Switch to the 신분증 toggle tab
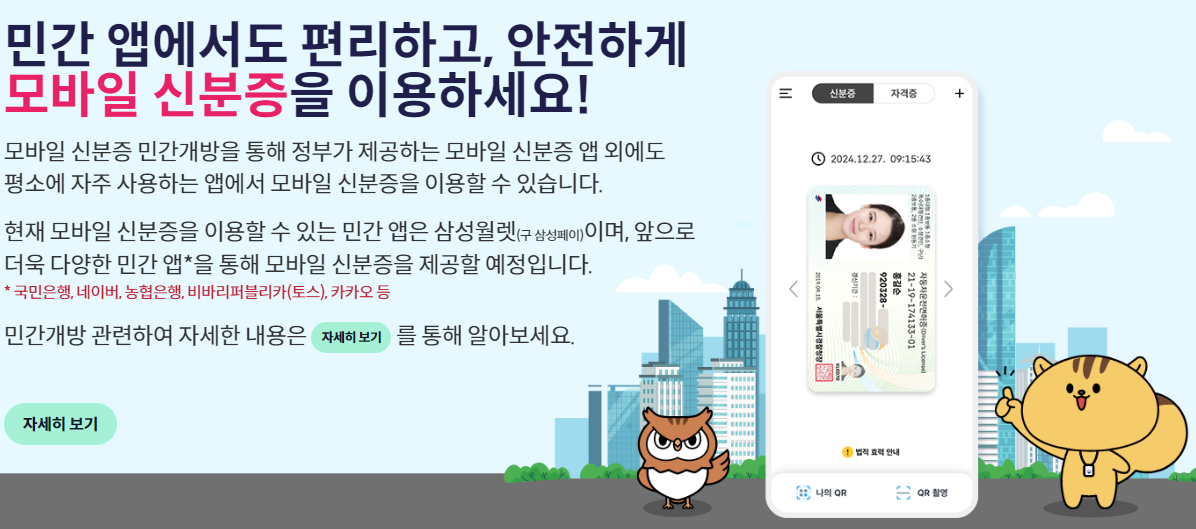This screenshot has width=1196, height=529. [x=841, y=94]
